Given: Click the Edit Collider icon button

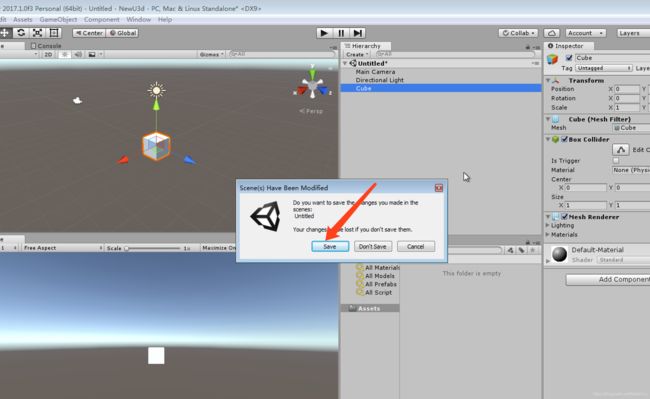Looking at the screenshot, I should [x=621, y=150].
